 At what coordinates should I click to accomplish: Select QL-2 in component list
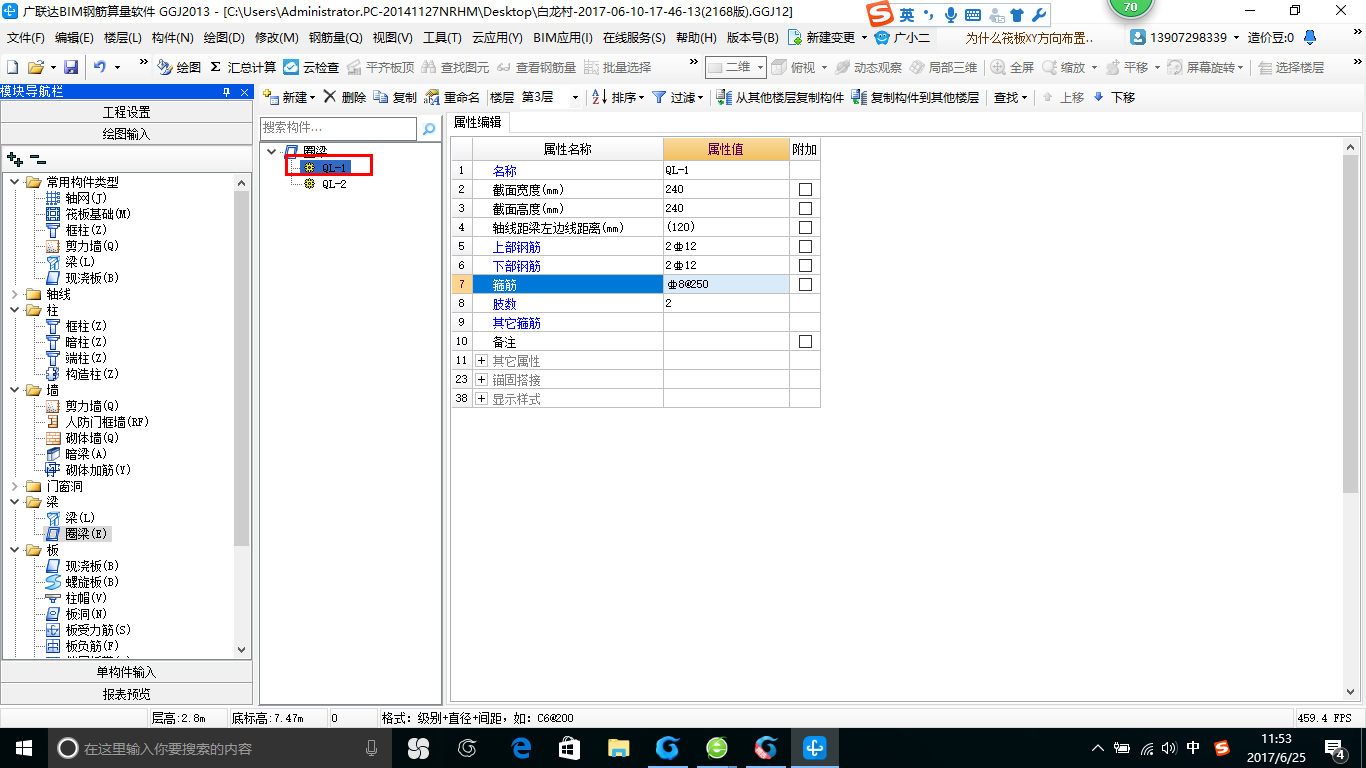(334, 184)
